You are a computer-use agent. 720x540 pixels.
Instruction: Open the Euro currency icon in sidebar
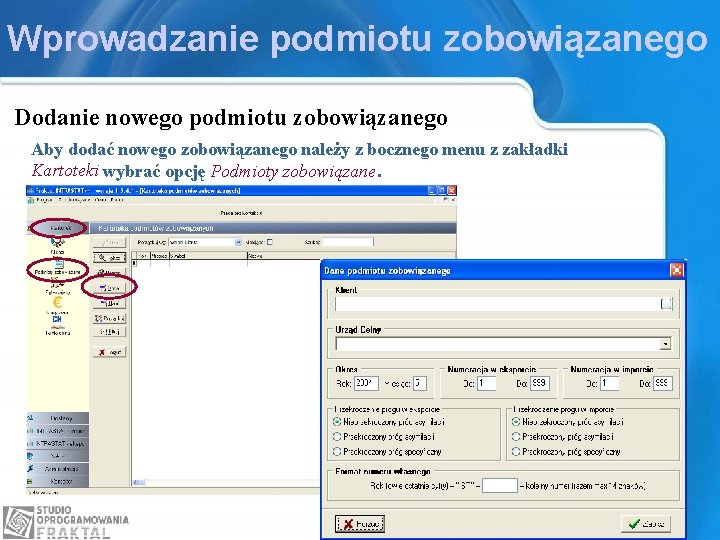point(57,304)
